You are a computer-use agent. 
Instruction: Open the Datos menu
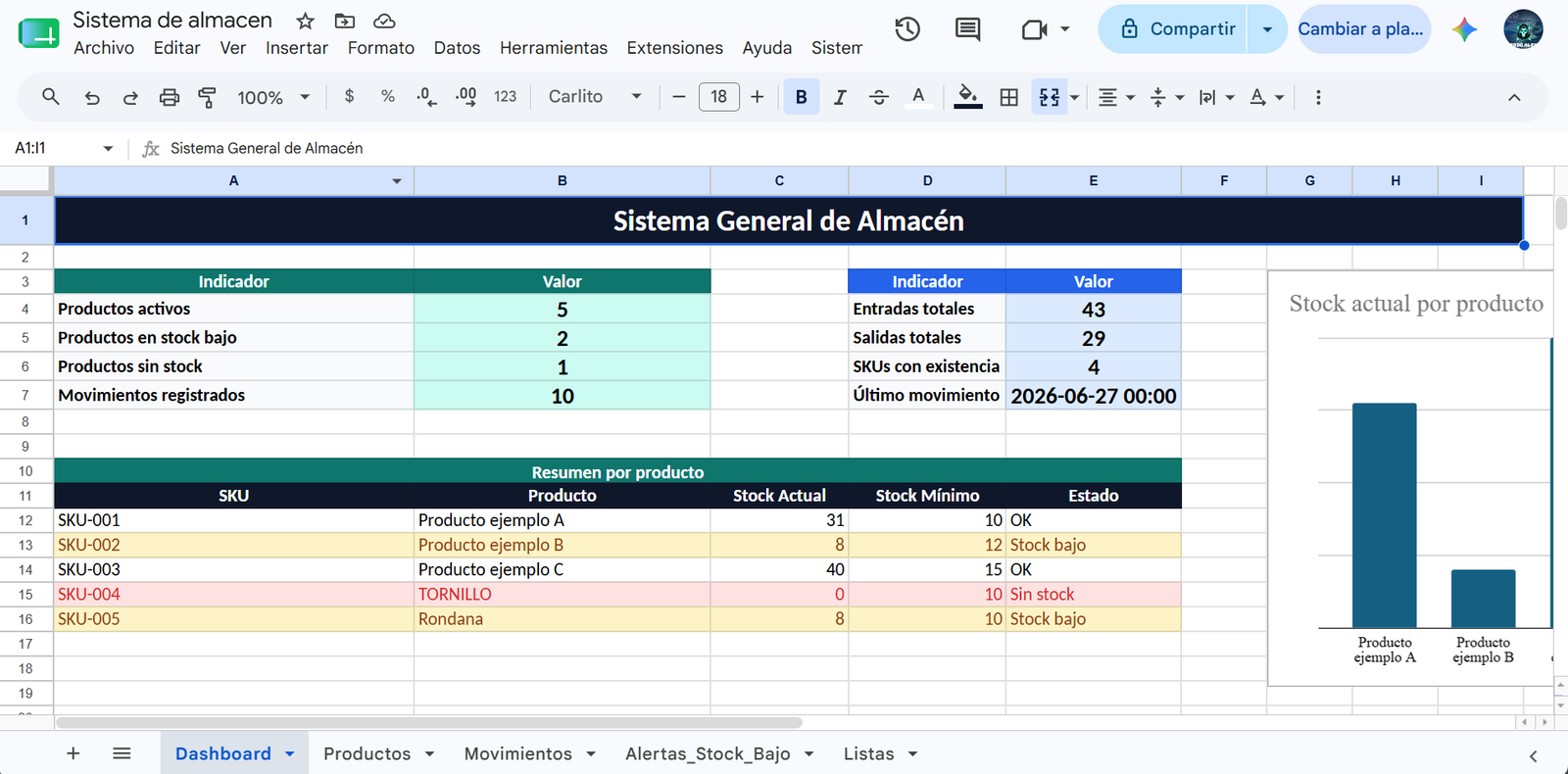point(457,47)
